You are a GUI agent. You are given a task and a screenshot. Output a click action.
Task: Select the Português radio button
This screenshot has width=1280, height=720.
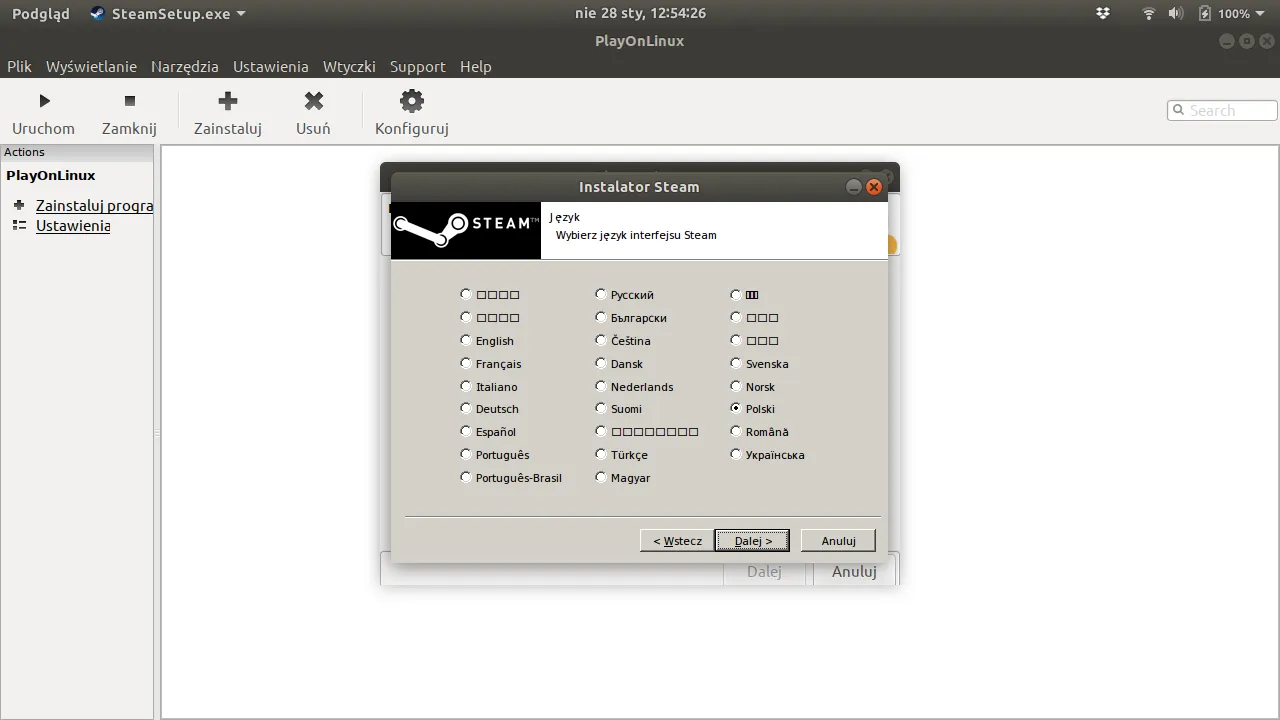click(466, 454)
